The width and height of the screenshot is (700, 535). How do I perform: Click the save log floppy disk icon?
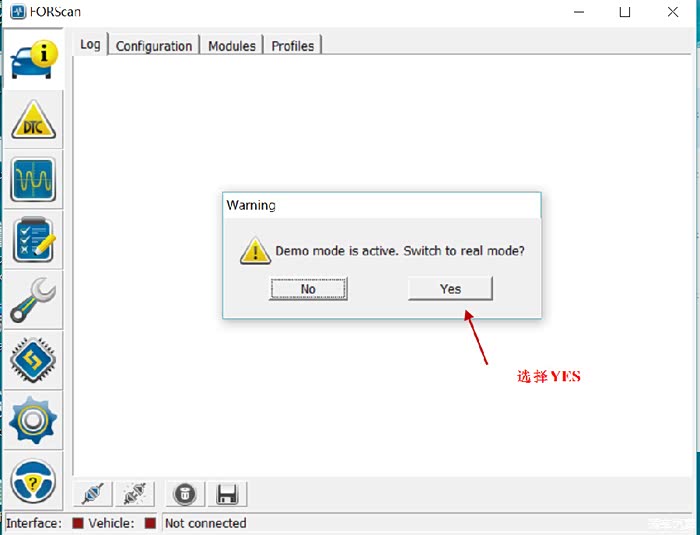[226, 494]
